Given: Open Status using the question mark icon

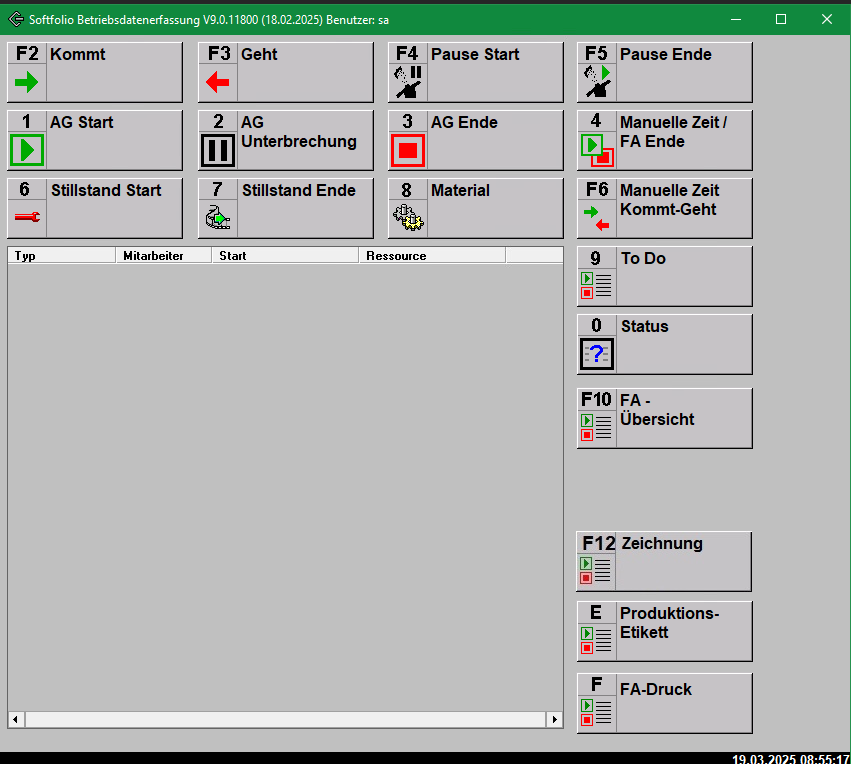Looking at the screenshot, I should 596,353.
